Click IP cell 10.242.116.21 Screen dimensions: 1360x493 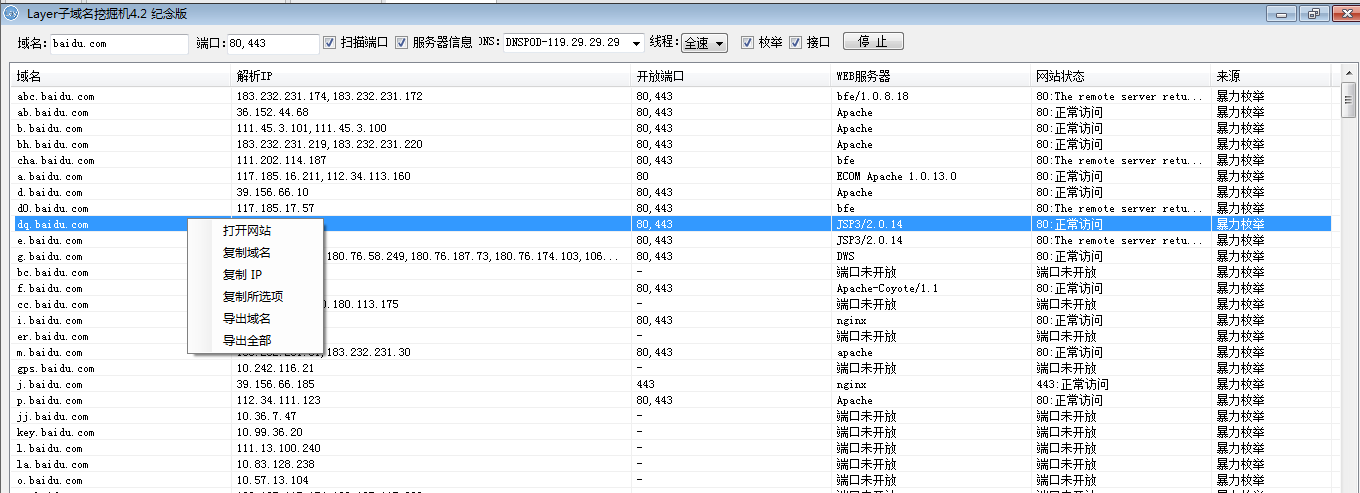(275, 368)
